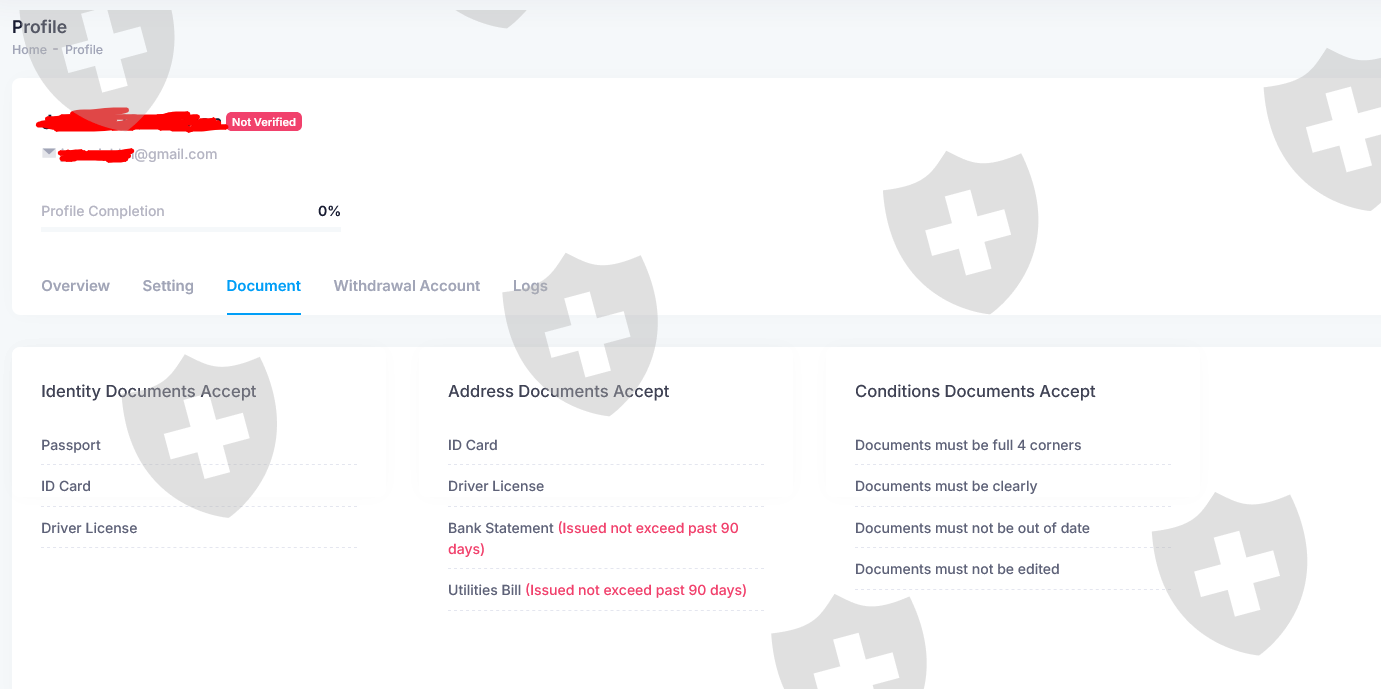1381x689 pixels.
Task: Go to Home in the breadcrumb
Action: 29,50
